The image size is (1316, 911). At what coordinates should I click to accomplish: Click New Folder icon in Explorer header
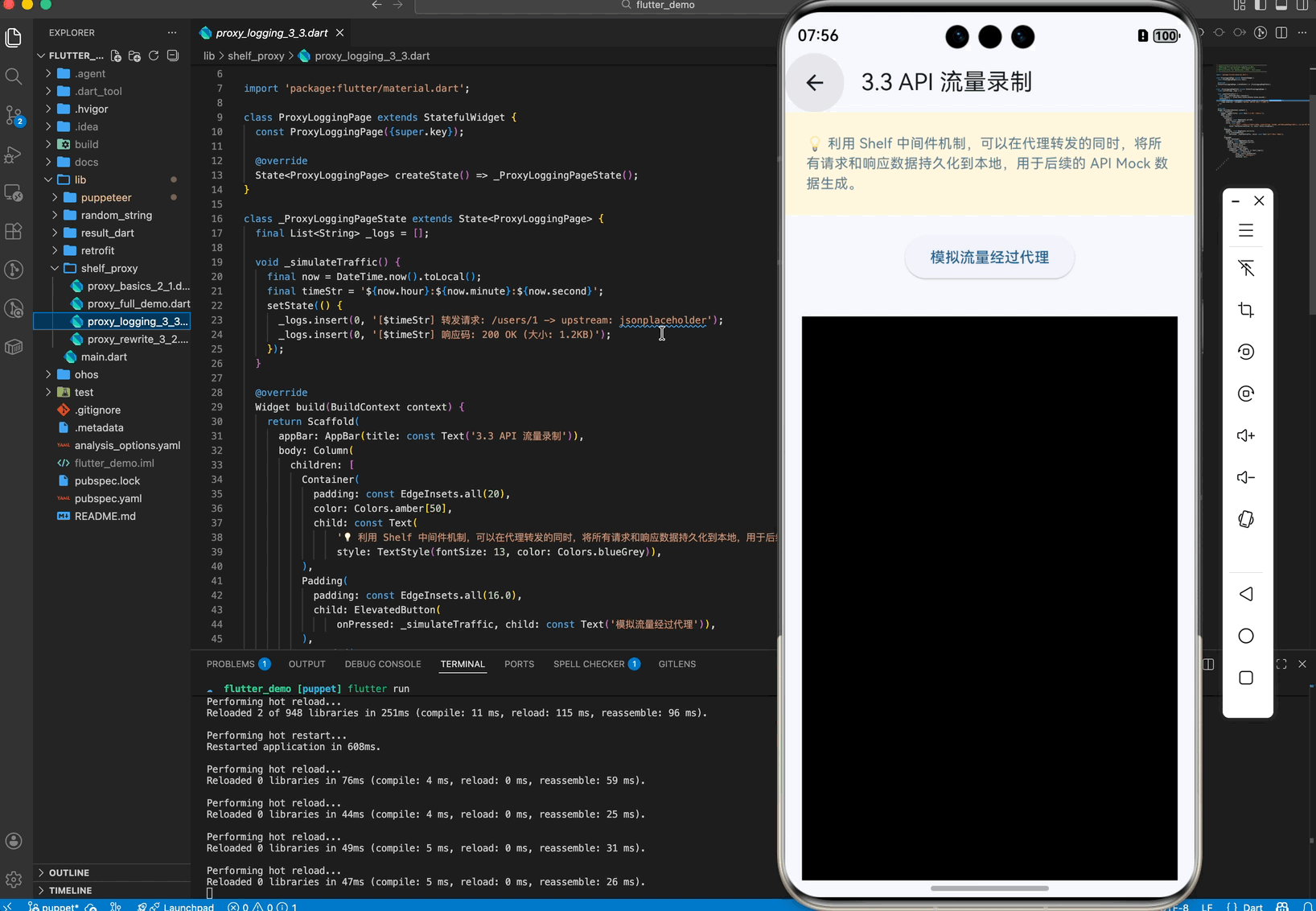134,56
